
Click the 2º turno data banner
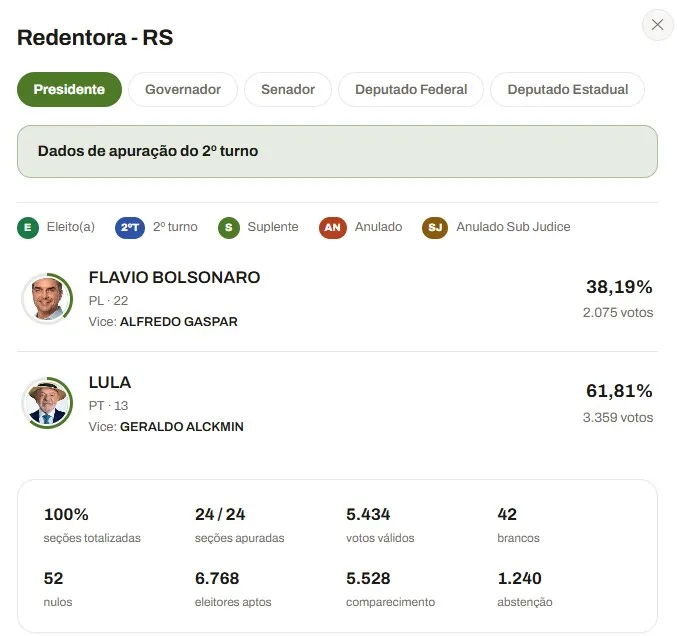point(337,151)
